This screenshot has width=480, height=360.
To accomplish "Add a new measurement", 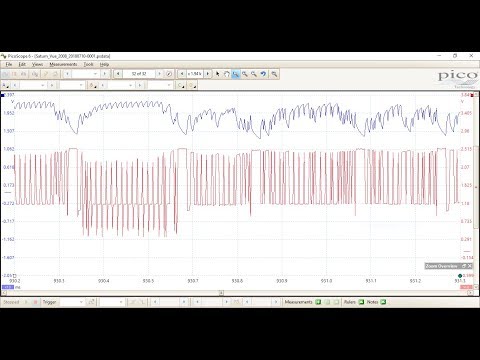I will [318, 302].
